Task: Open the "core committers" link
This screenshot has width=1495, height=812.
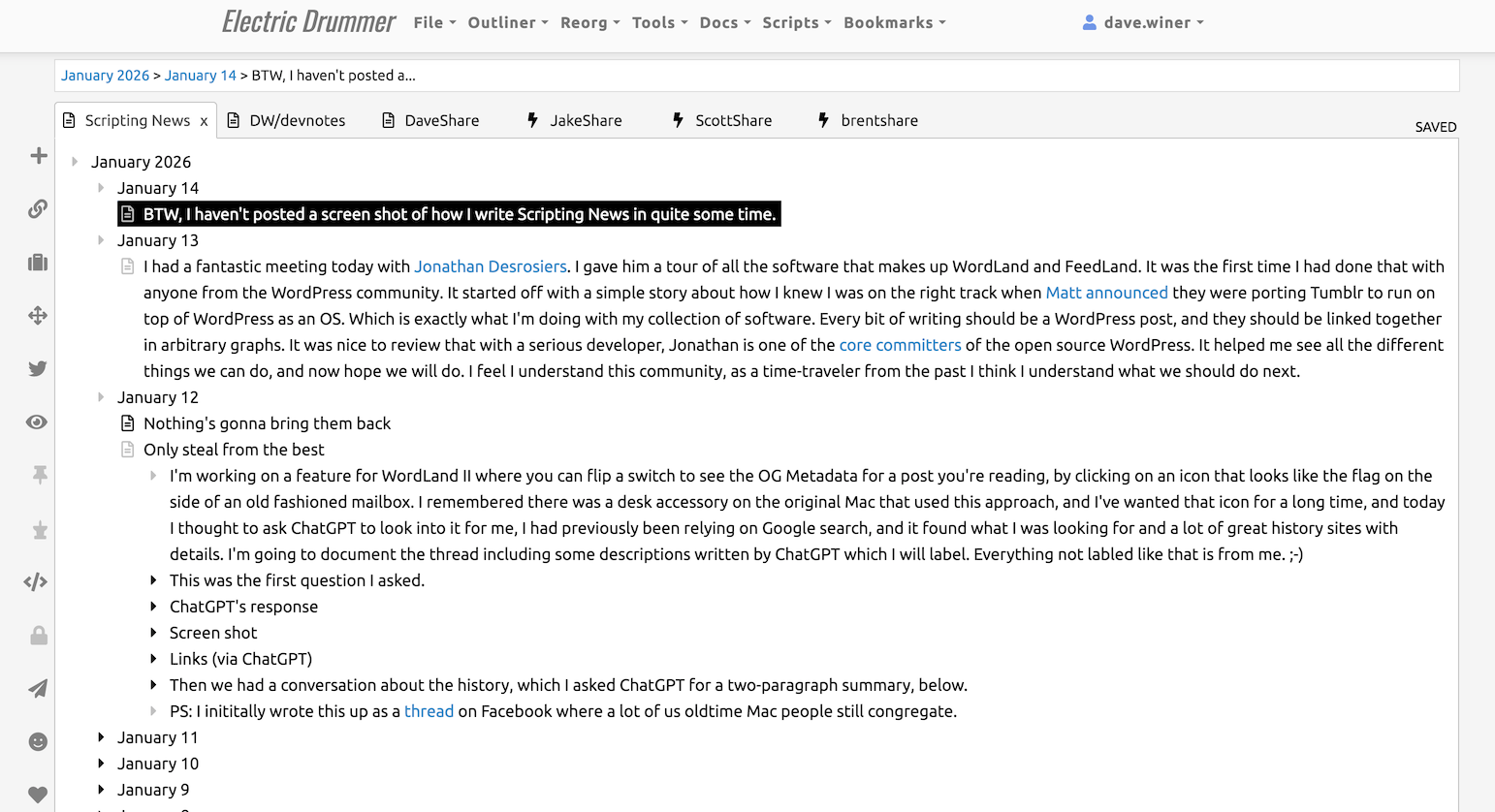Action: point(900,345)
